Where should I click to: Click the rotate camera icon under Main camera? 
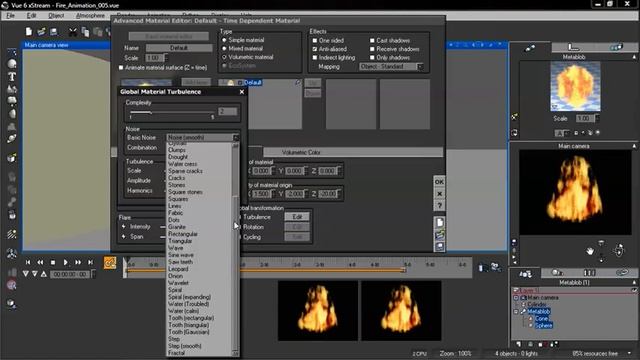pos(619,250)
